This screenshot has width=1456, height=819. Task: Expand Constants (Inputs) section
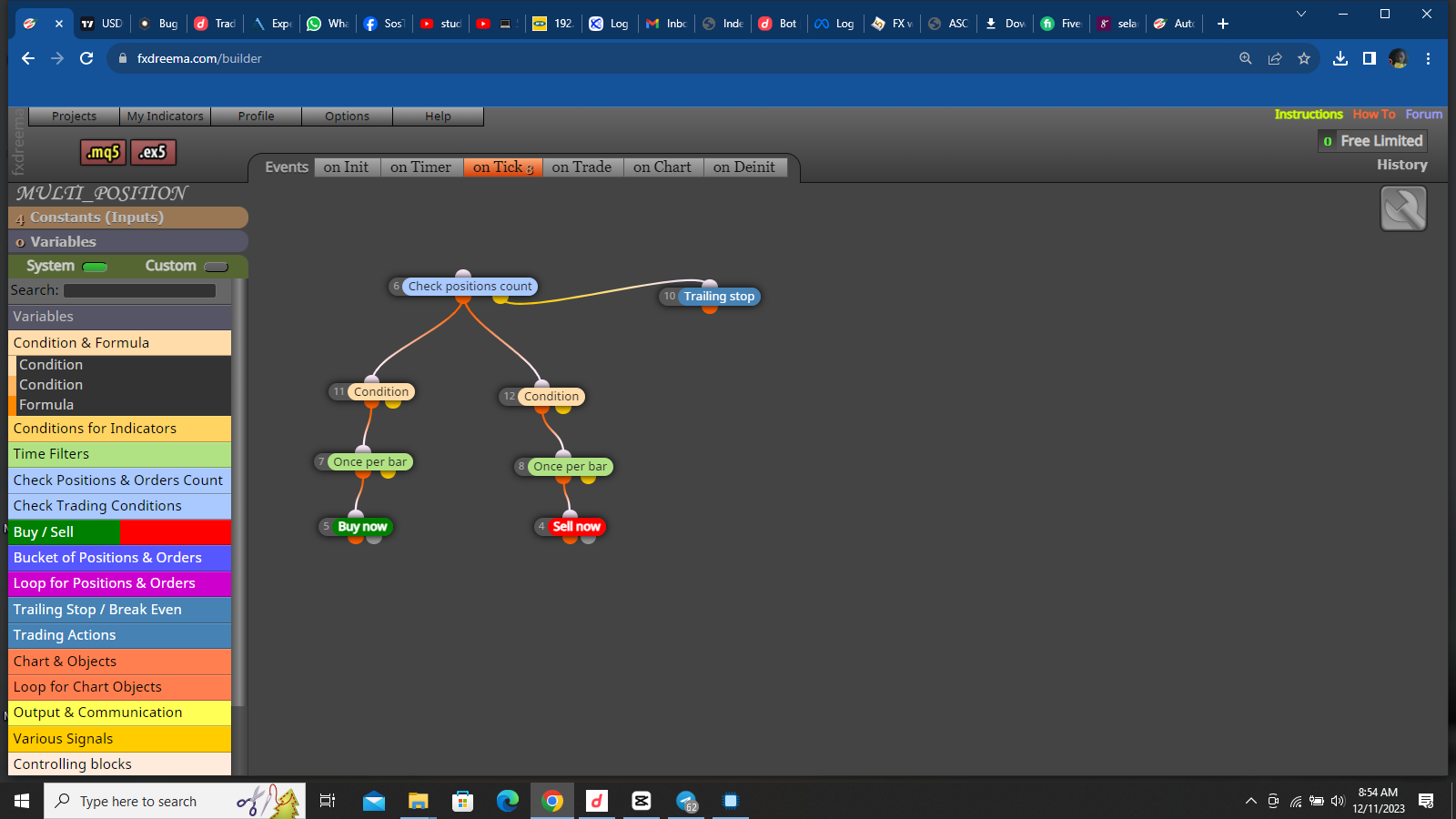128,217
